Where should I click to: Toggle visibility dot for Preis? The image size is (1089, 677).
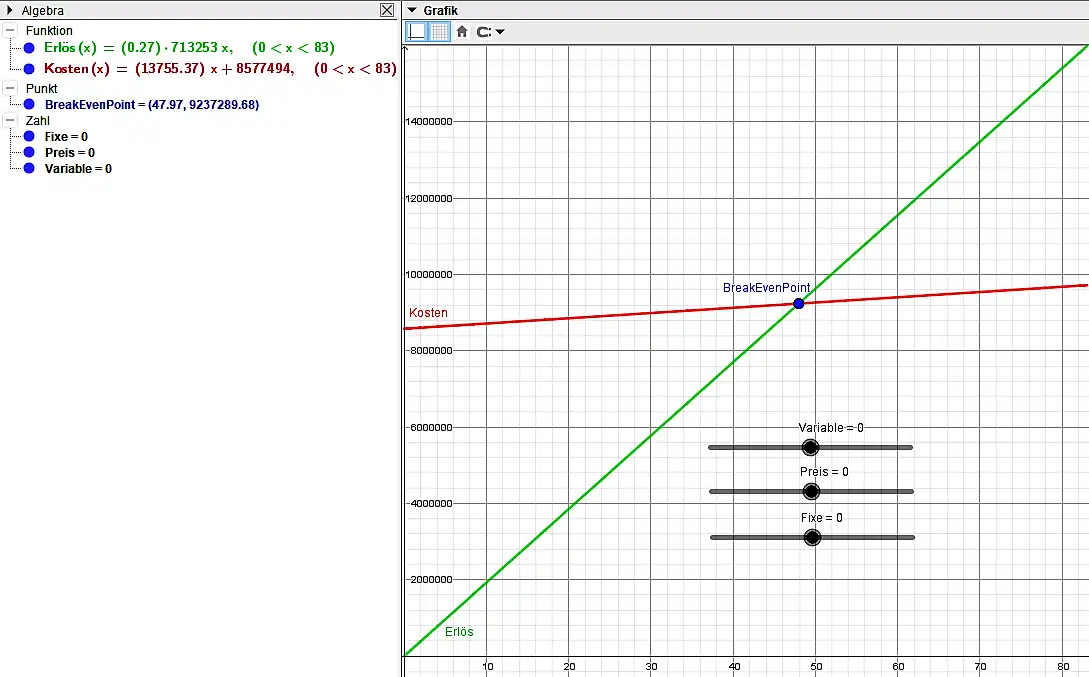click(x=29, y=153)
